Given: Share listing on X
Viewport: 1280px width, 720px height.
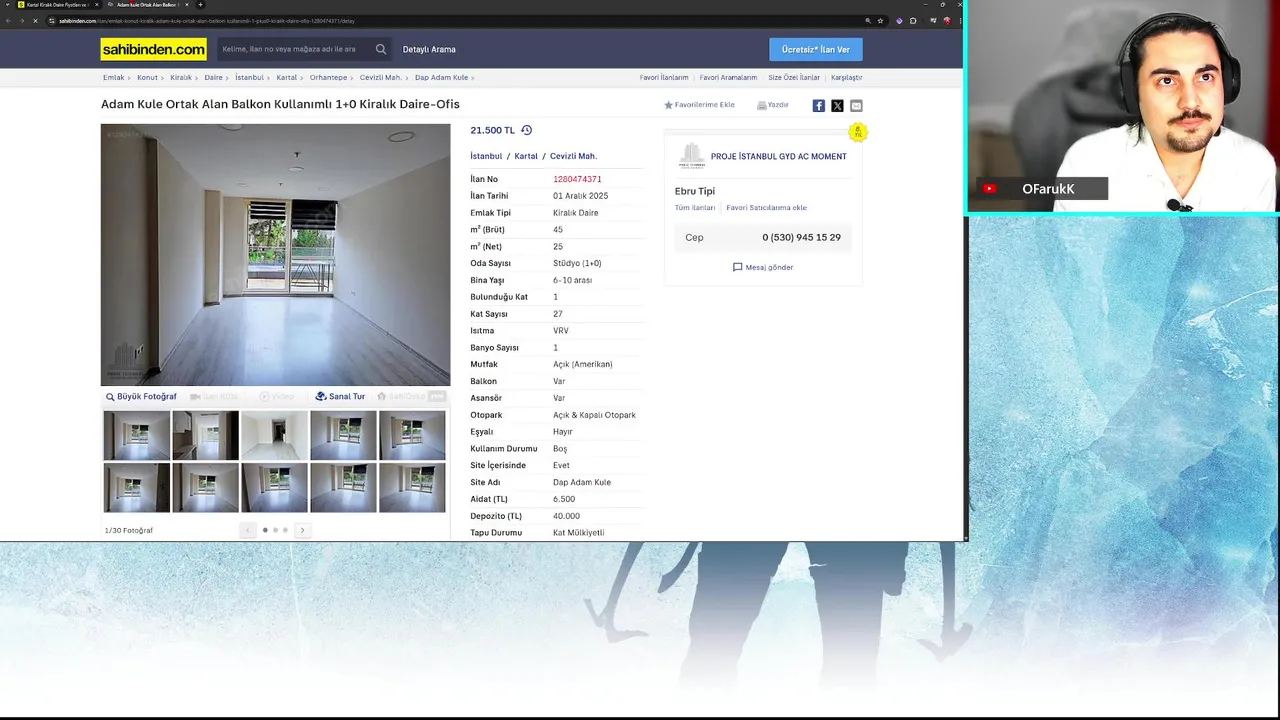Looking at the screenshot, I should pyautogui.click(x=837, y=106).
